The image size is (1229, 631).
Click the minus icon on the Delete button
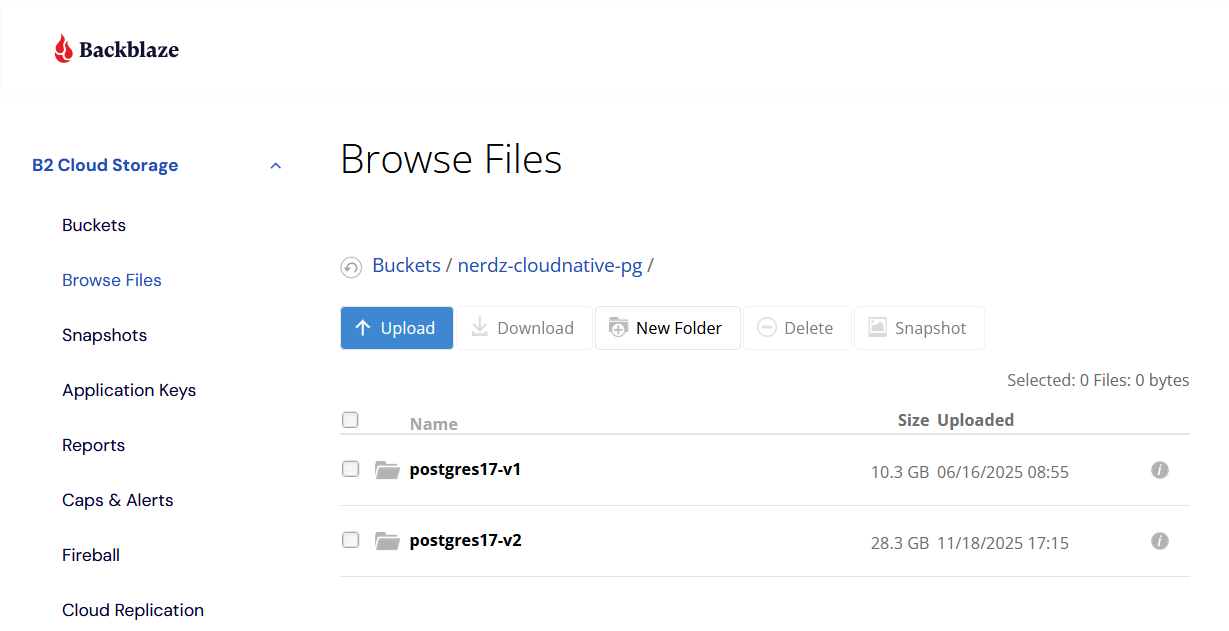(767, 327)
